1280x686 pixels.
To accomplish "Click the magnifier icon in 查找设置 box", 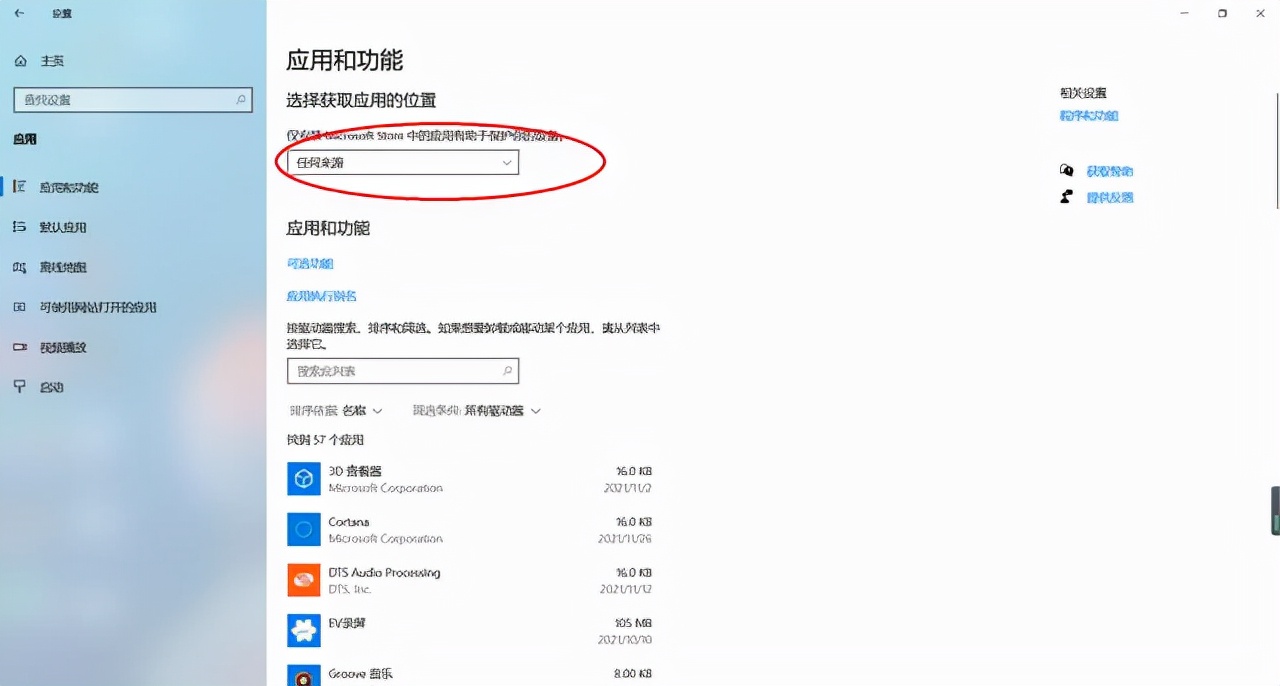I will tap(240, 100).
